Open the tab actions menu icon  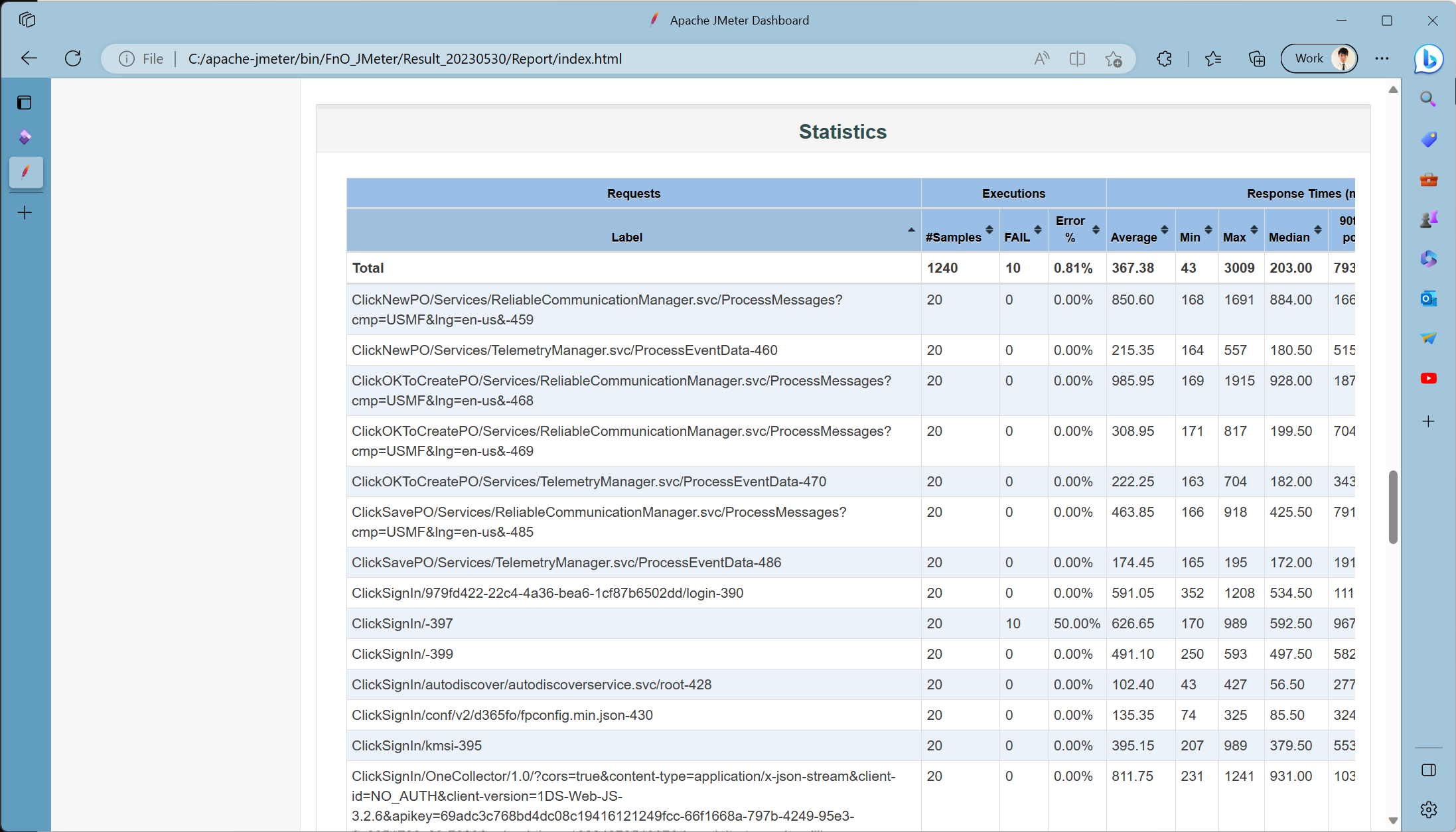tap(27, 20)
